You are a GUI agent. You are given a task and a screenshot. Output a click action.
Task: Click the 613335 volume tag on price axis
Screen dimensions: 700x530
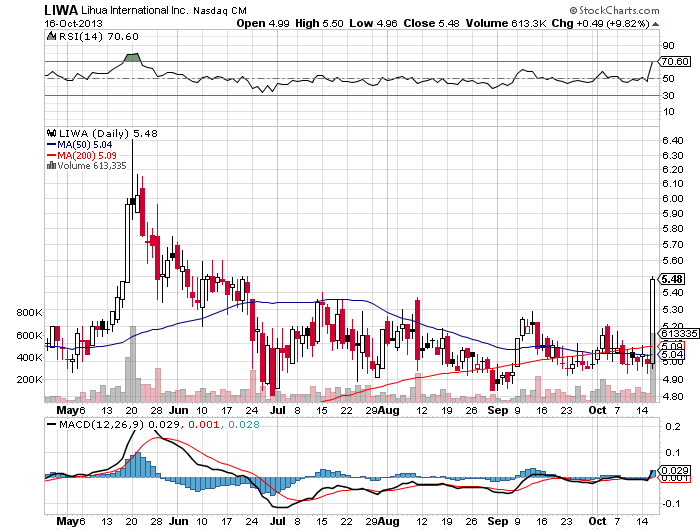tap(679, 333)
